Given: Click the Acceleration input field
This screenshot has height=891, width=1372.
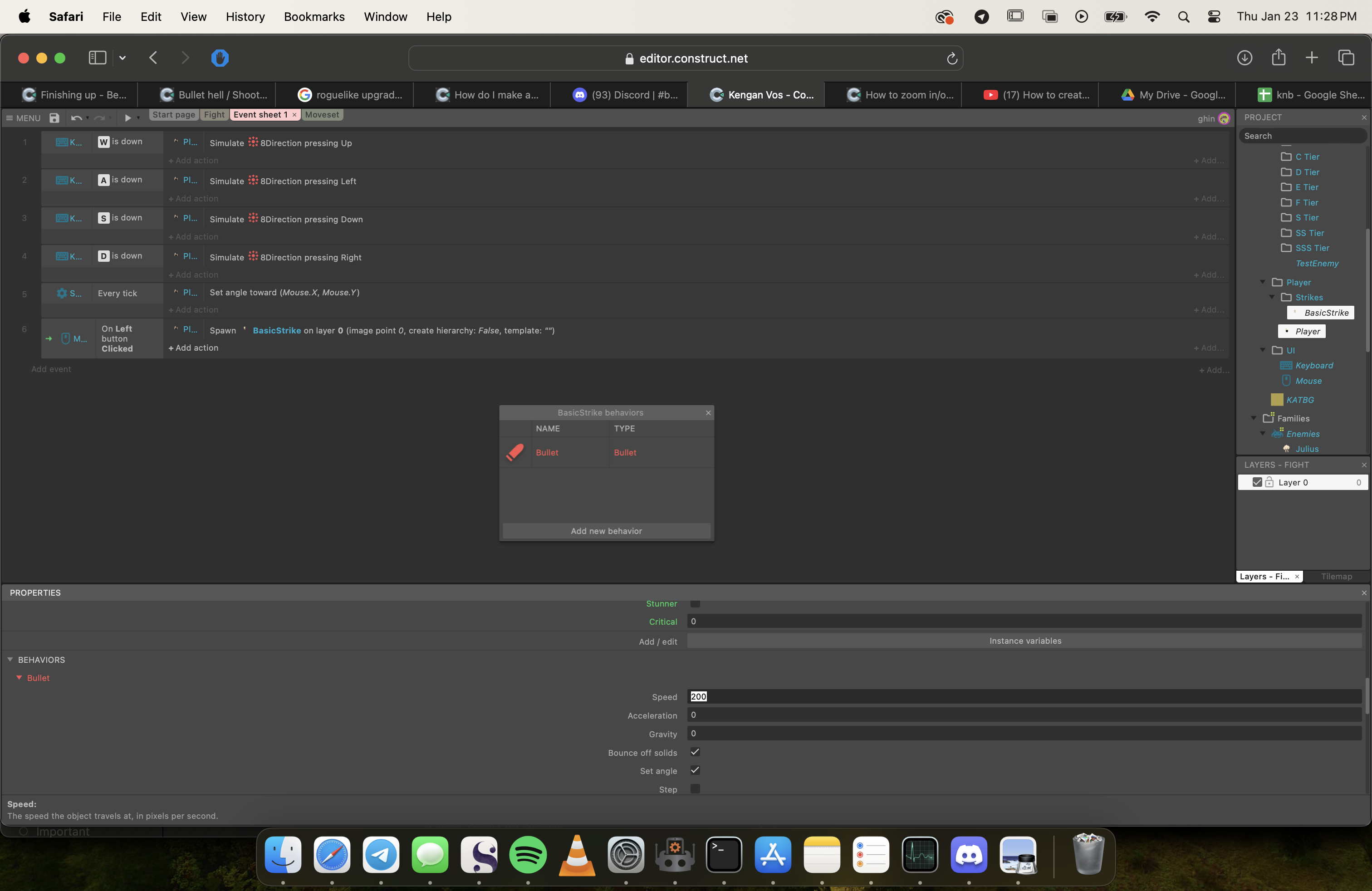Looking at the screenshot, I should pyautogui.click(x=1024, y=715).
